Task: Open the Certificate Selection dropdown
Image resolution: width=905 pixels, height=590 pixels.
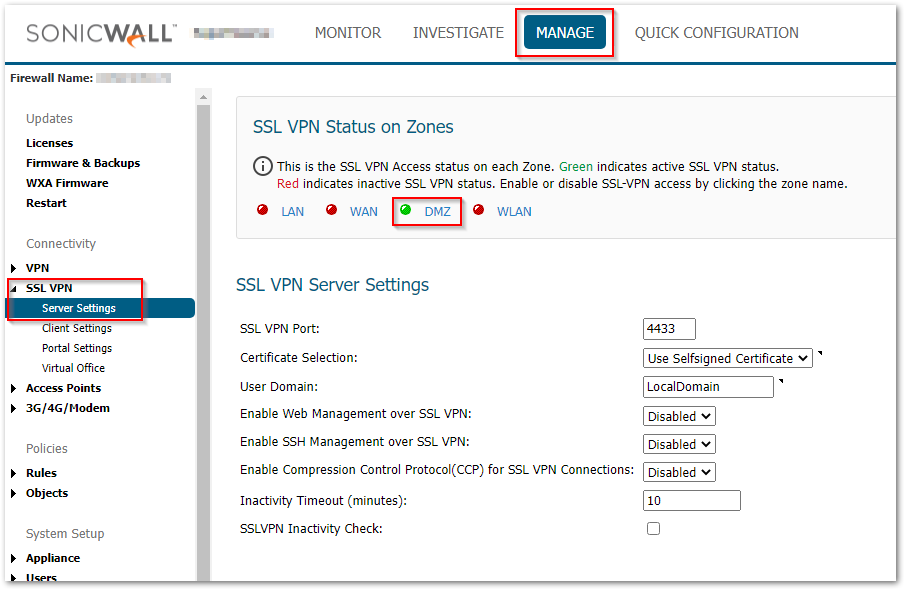Action: 727,358
